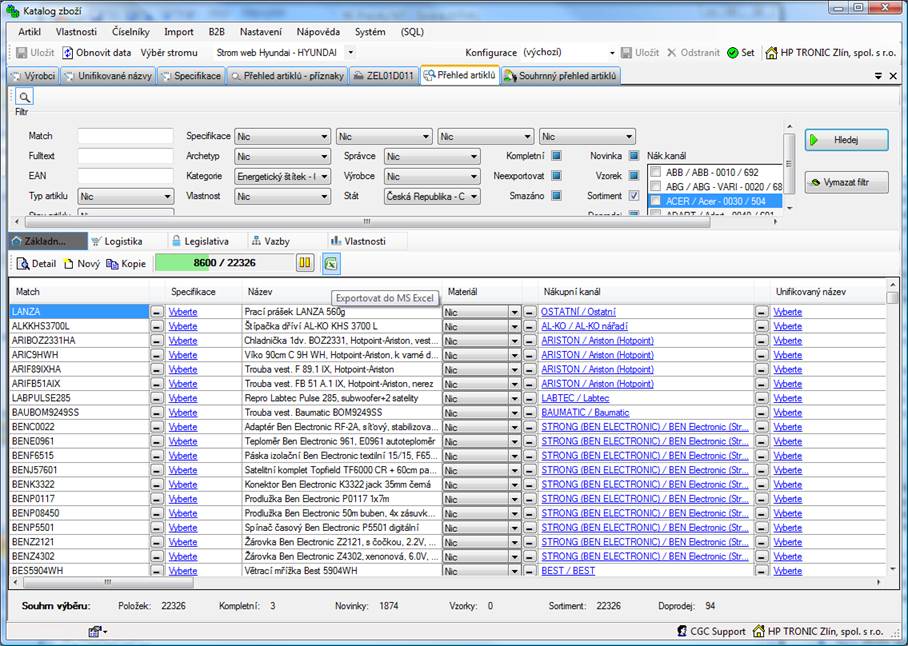Click into the Match filter input field
The width and height of the screenshot is (908, 646).
click(126, 136)
